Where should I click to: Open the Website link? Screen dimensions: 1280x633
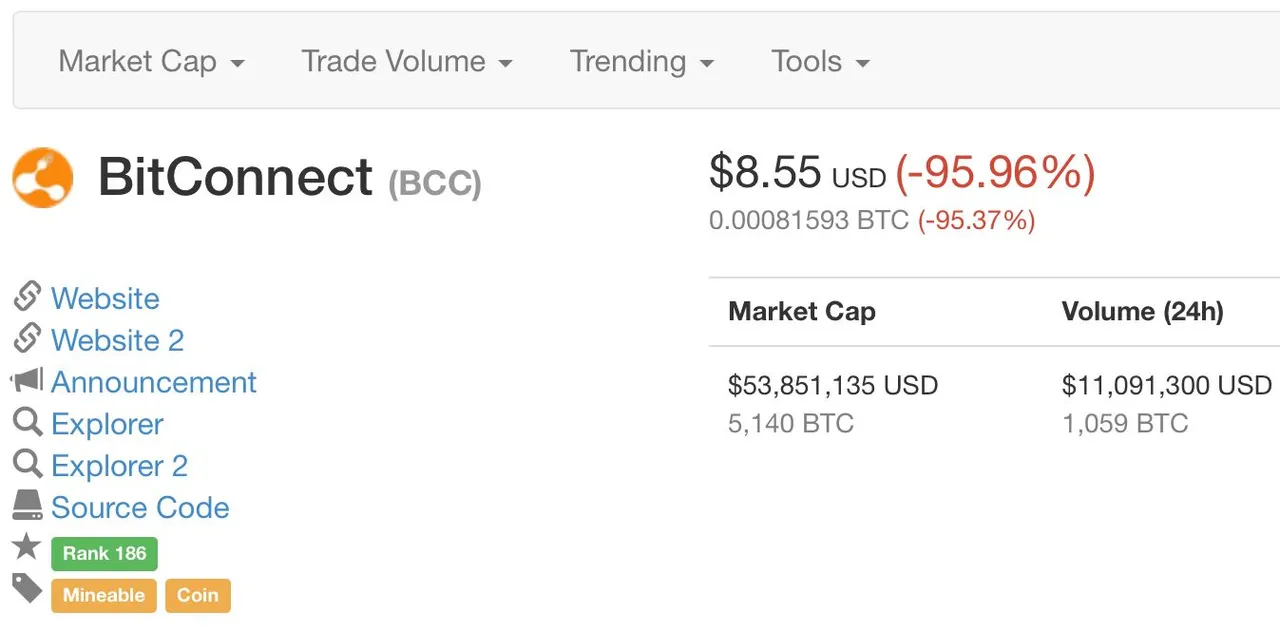pos(105,298)
